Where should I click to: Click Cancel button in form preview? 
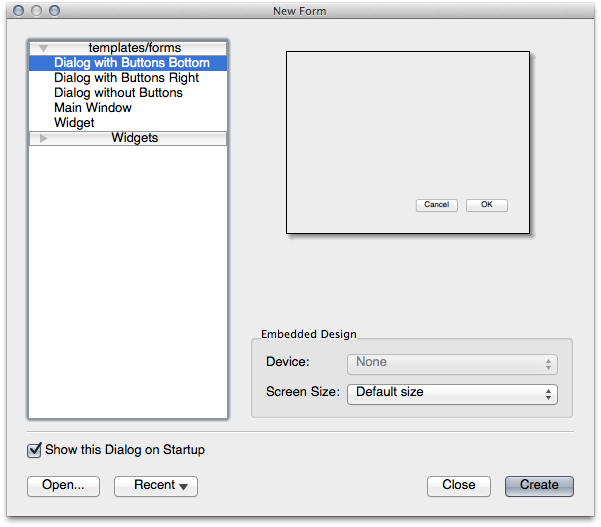point(436,205)
